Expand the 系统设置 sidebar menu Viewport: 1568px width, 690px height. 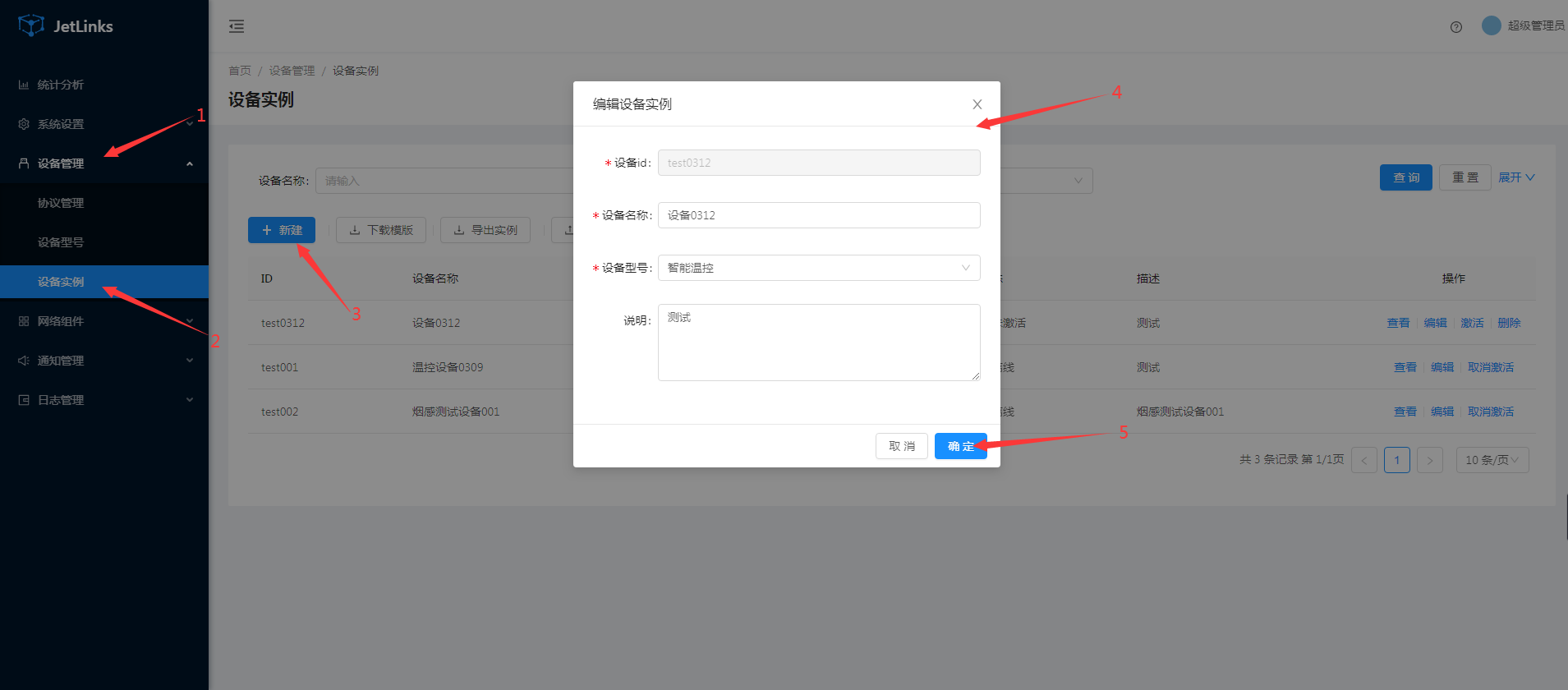pyautogui.click(x=60, y=124)
